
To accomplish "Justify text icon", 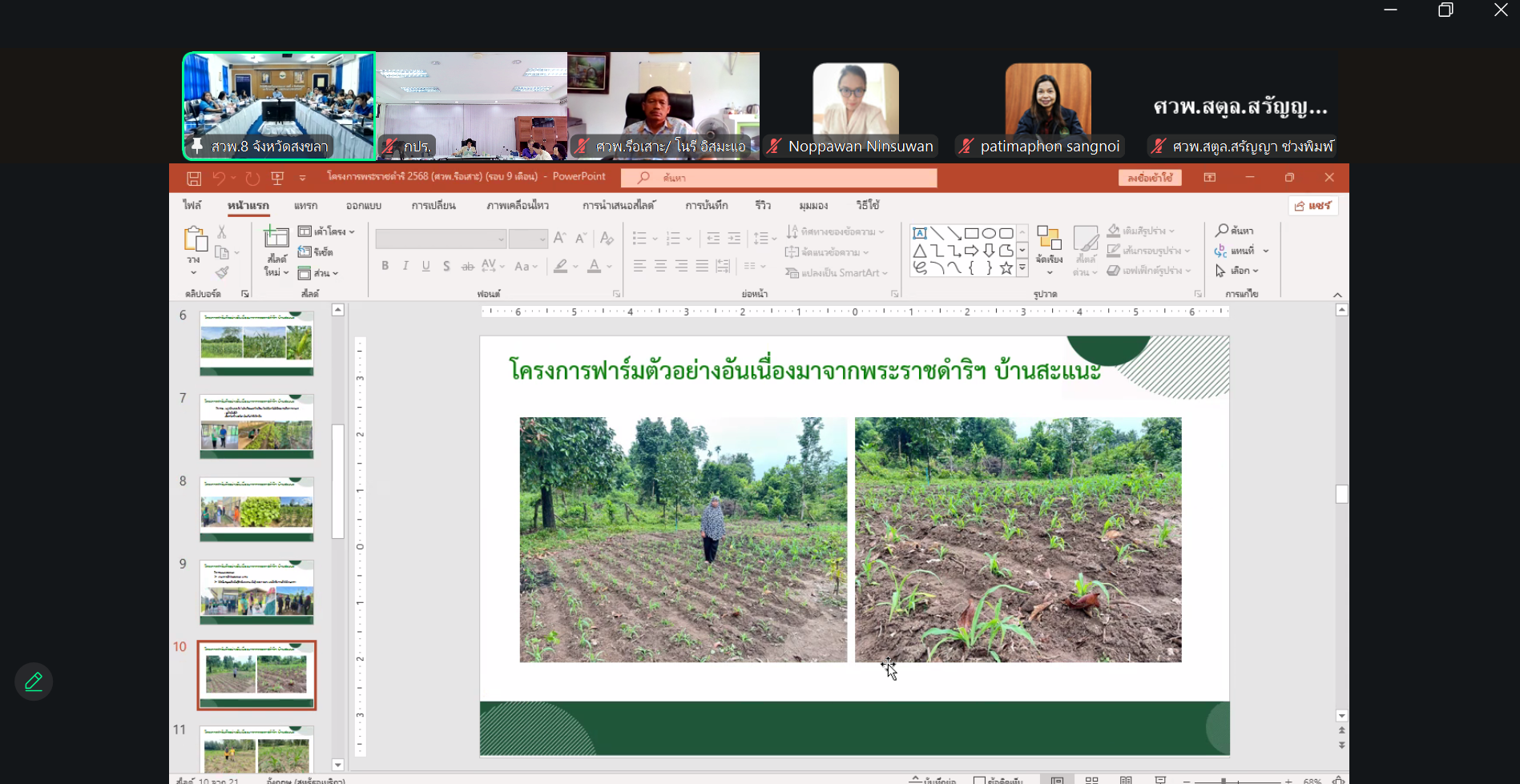I will click(x=702, y=266).
